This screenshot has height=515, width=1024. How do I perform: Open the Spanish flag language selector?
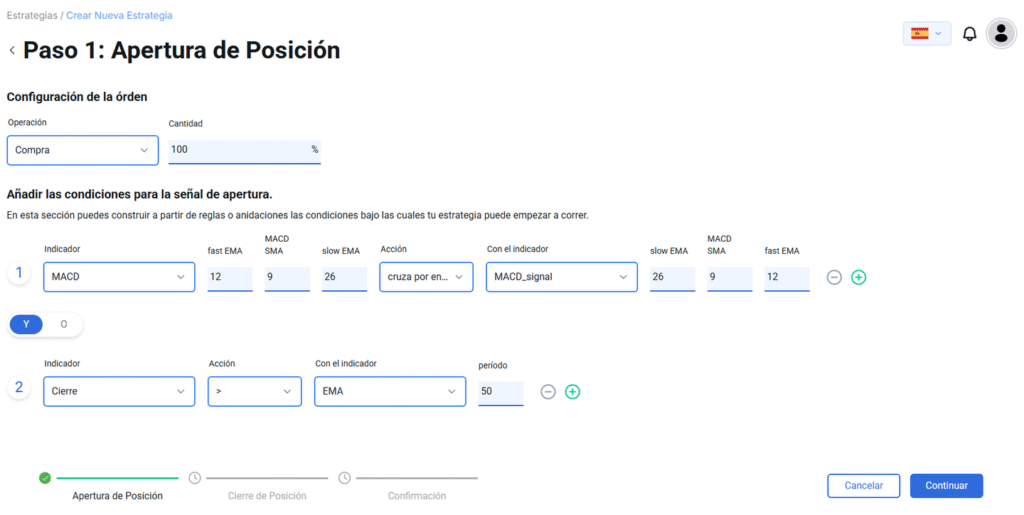tap(927, 33)
